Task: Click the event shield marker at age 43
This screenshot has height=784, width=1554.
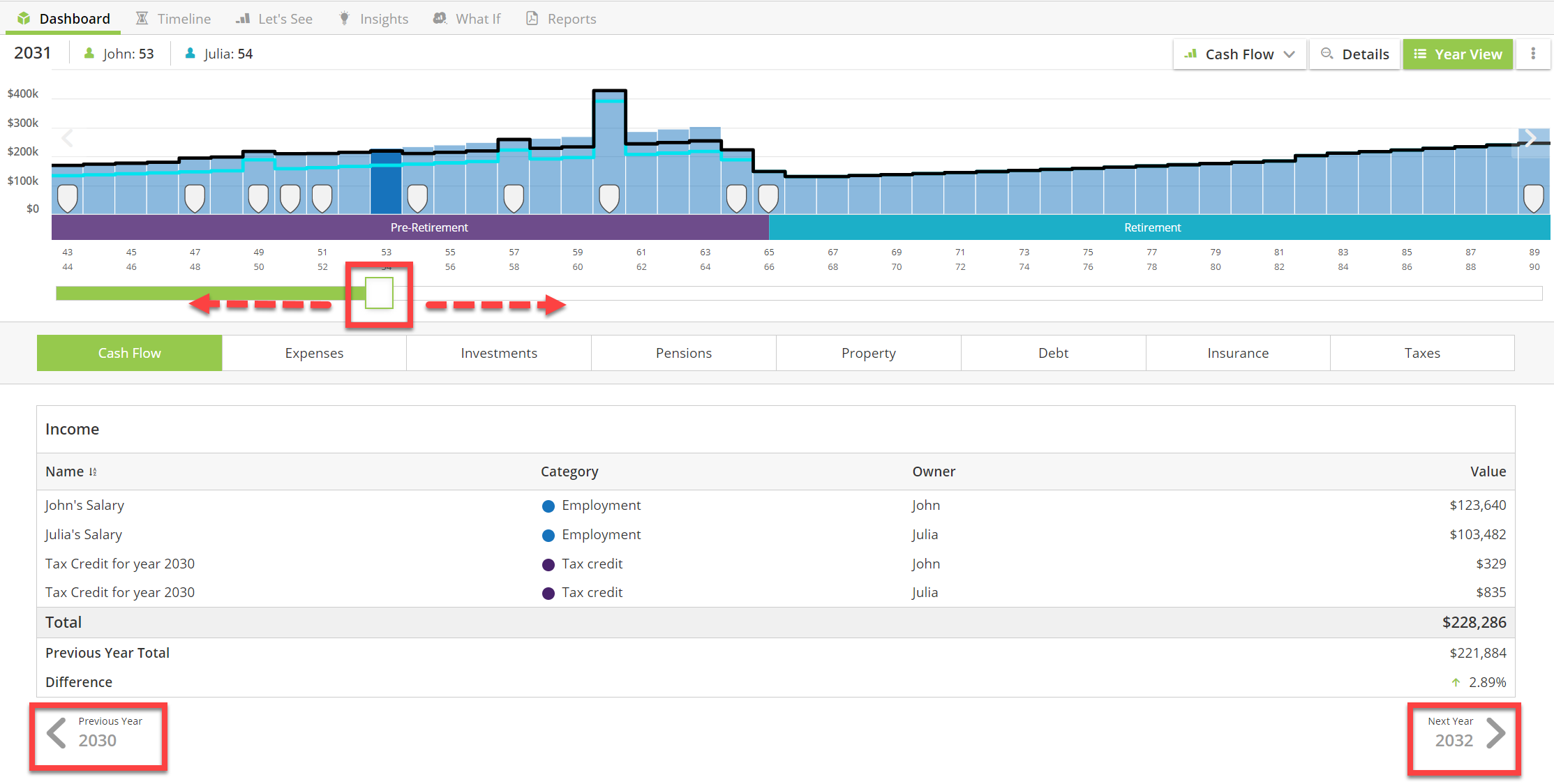Action: pyautogui.click(x=67, y=199)
